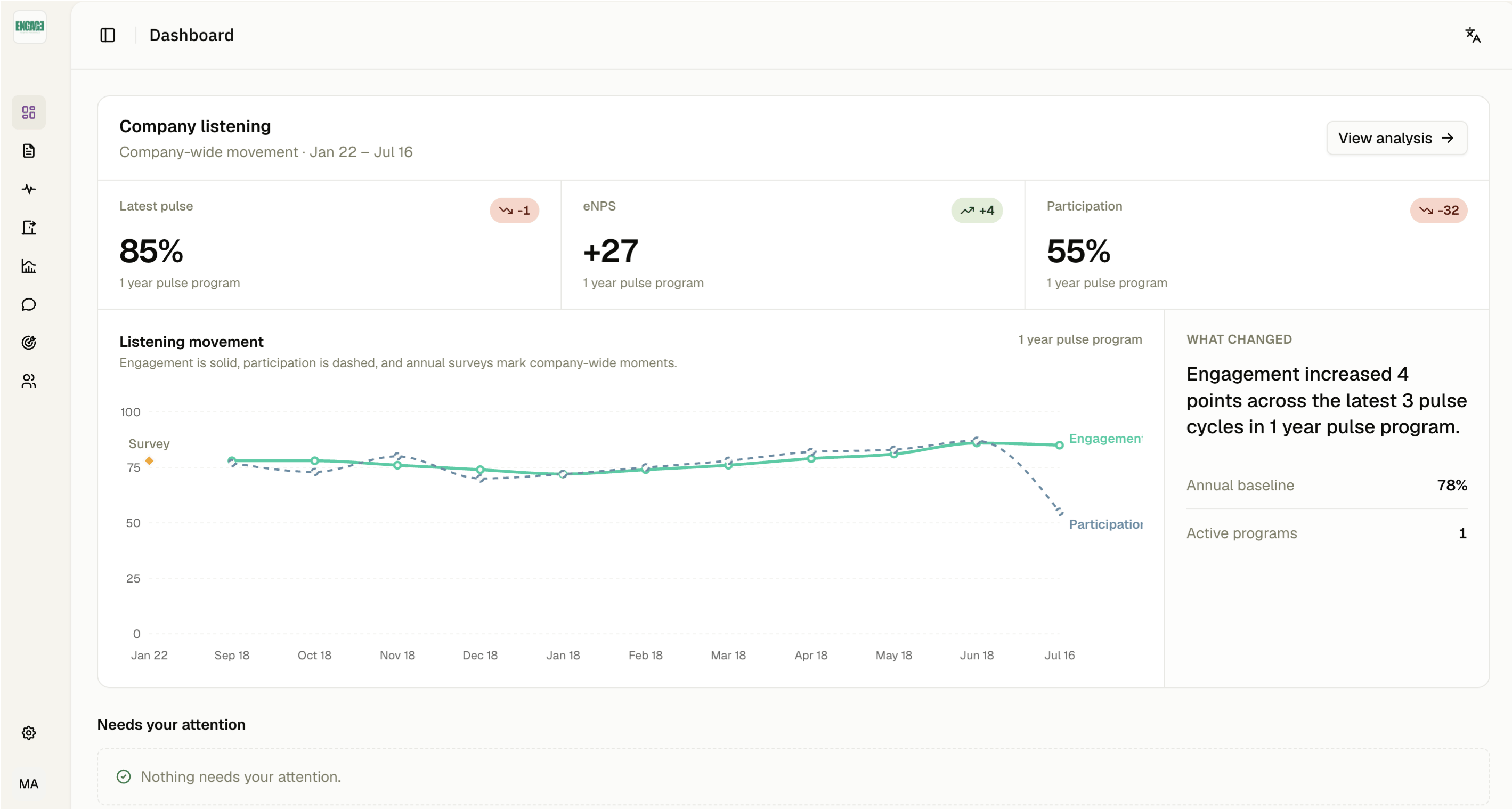Toggle the sidebar panel icon
This screenshot has height=809, width=1512.
108,35
